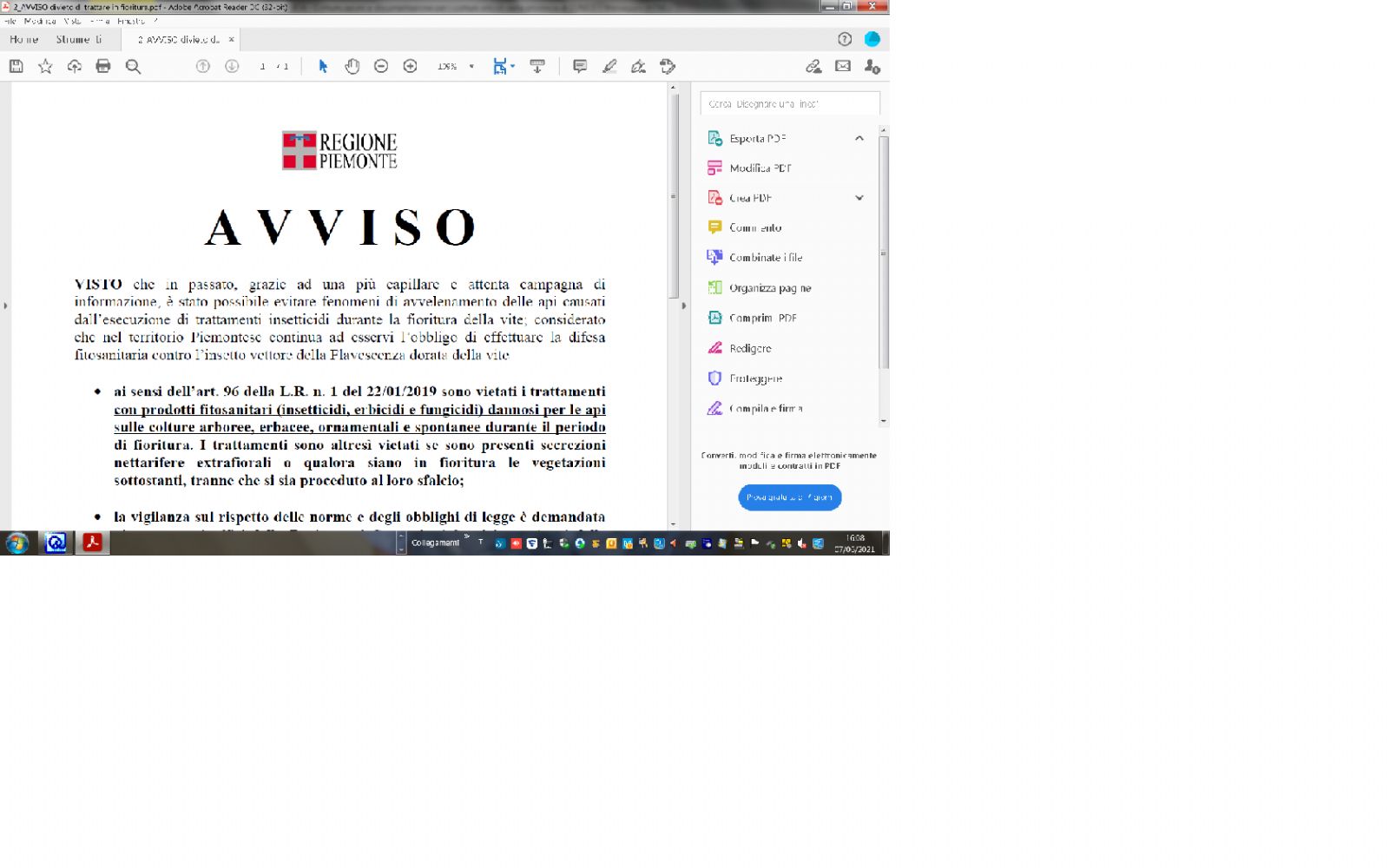Click the print icon in toolbar
1389x868 pixels.
(x=103, y=67)
